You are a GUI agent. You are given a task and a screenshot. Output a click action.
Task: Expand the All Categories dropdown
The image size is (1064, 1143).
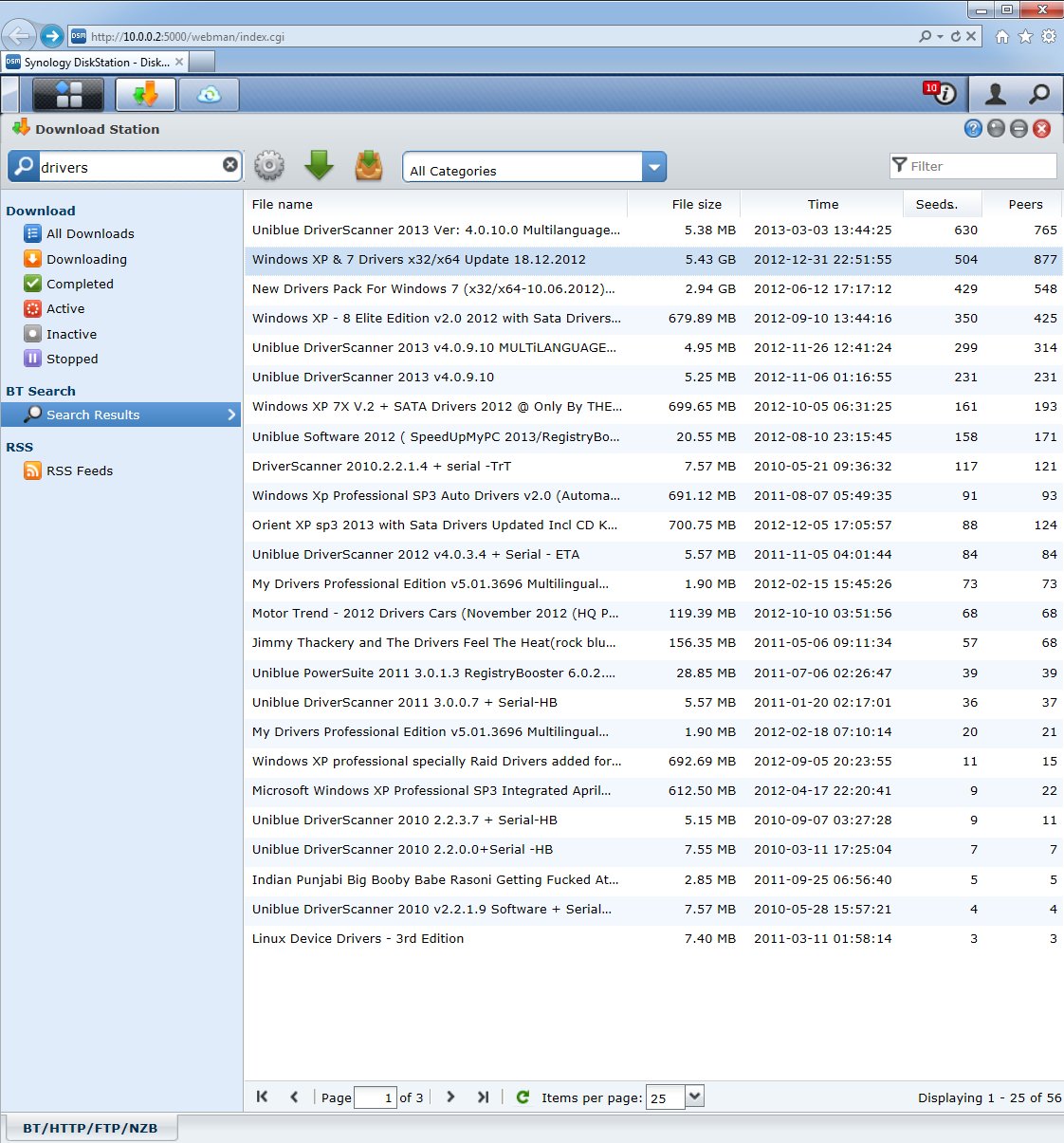point(653,168)
